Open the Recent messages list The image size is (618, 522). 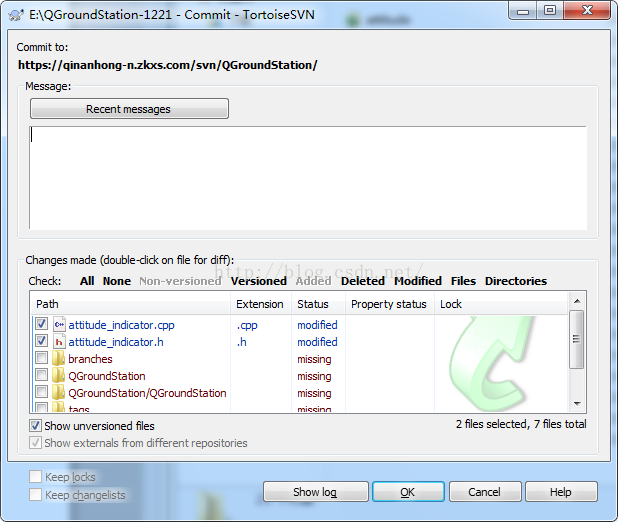tap(129, 109)
